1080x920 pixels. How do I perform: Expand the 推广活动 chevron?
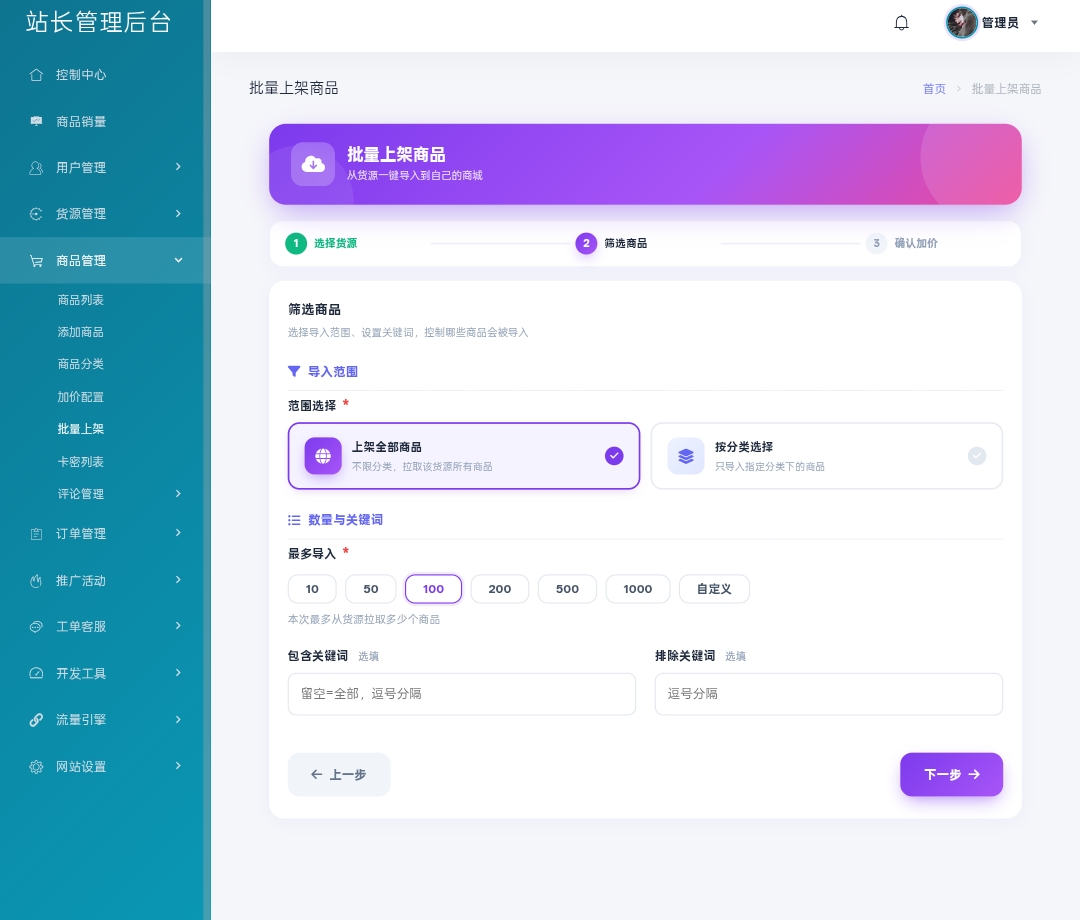coord(178,580)
